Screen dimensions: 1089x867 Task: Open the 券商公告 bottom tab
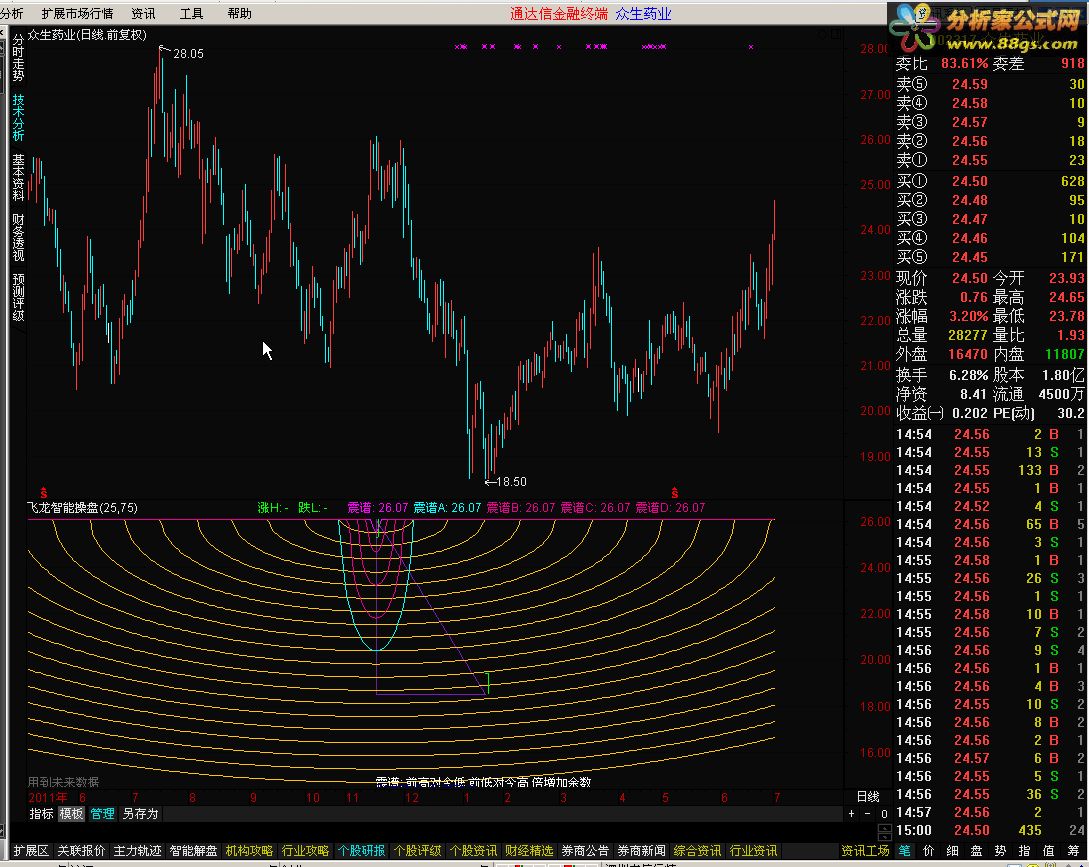coord(585,851)
